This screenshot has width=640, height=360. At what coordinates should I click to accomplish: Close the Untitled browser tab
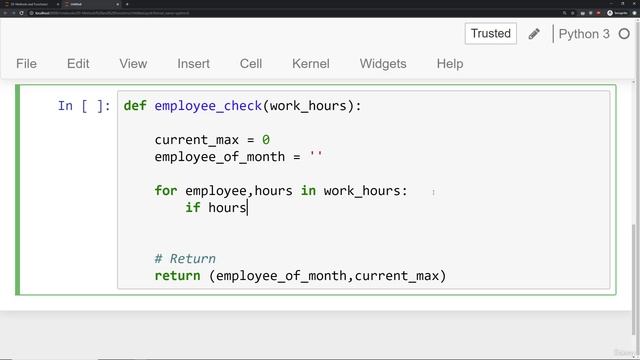(118, 4)
